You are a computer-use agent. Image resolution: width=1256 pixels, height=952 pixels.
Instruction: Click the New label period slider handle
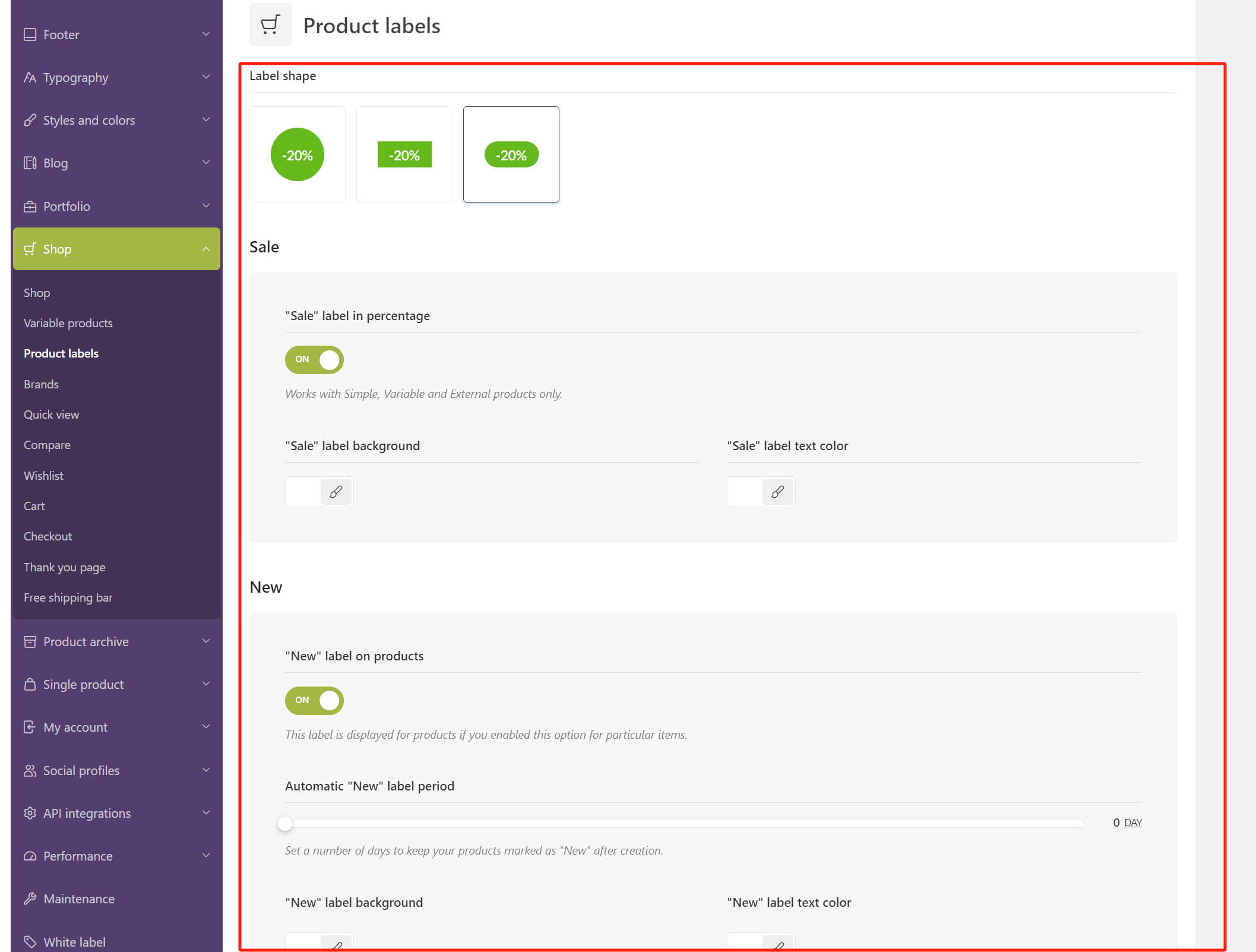pos(285,823)
